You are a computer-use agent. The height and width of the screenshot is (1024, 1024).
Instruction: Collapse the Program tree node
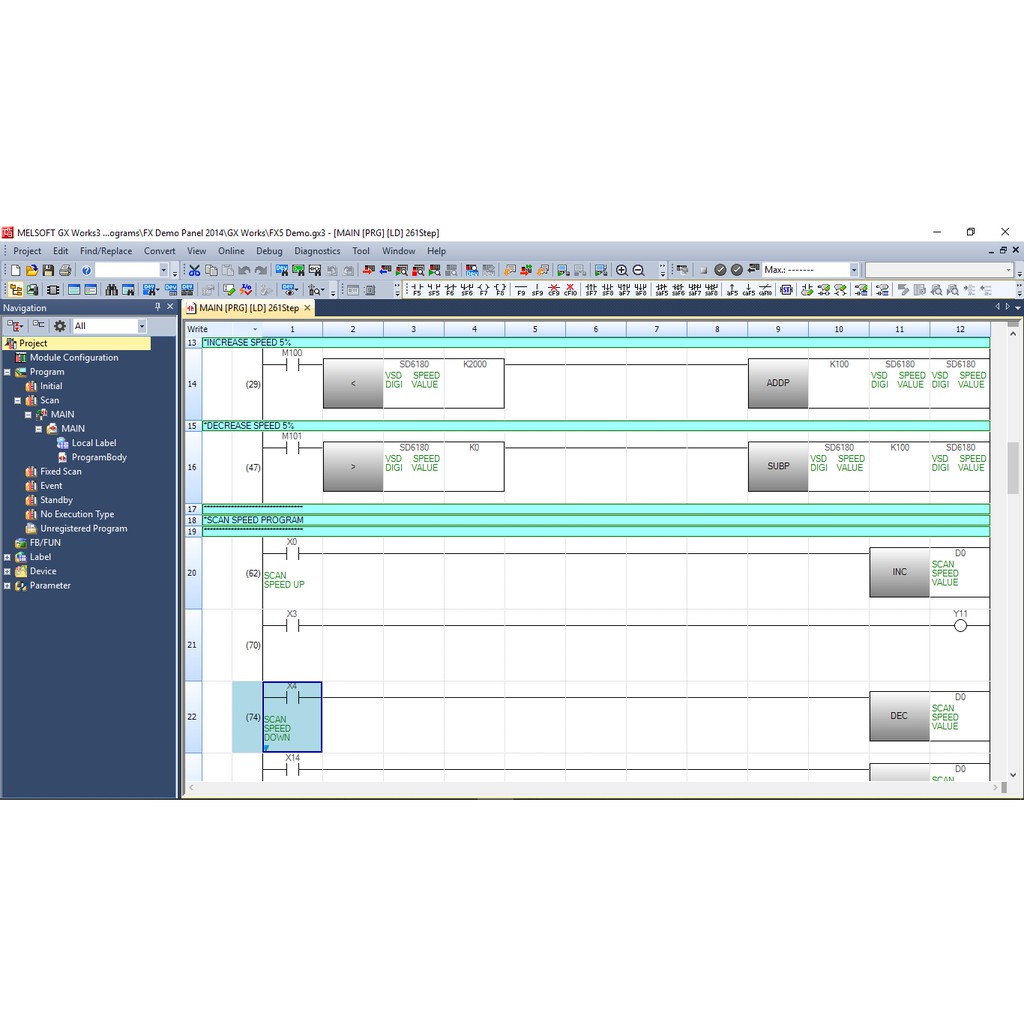click(x=7, y=372)
